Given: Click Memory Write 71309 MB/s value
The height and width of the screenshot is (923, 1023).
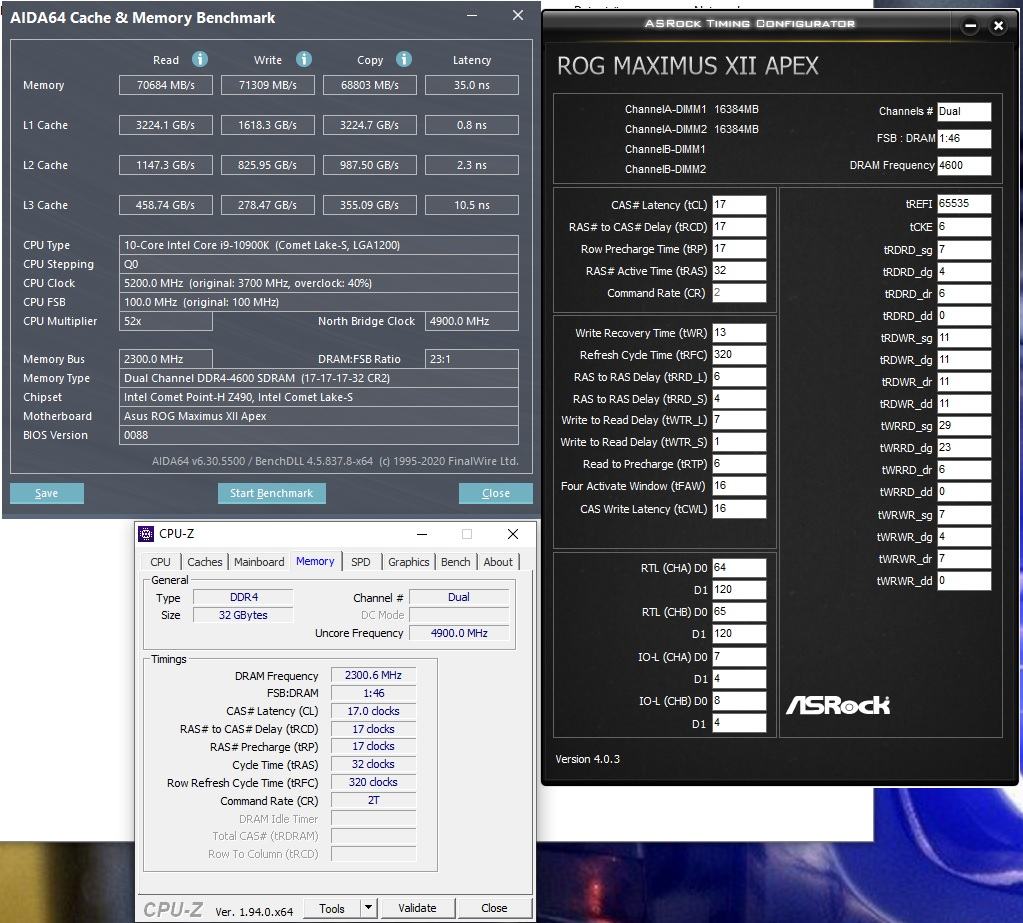Looking at the screenshot, I should pyautogui.click(x=267, y=85).
